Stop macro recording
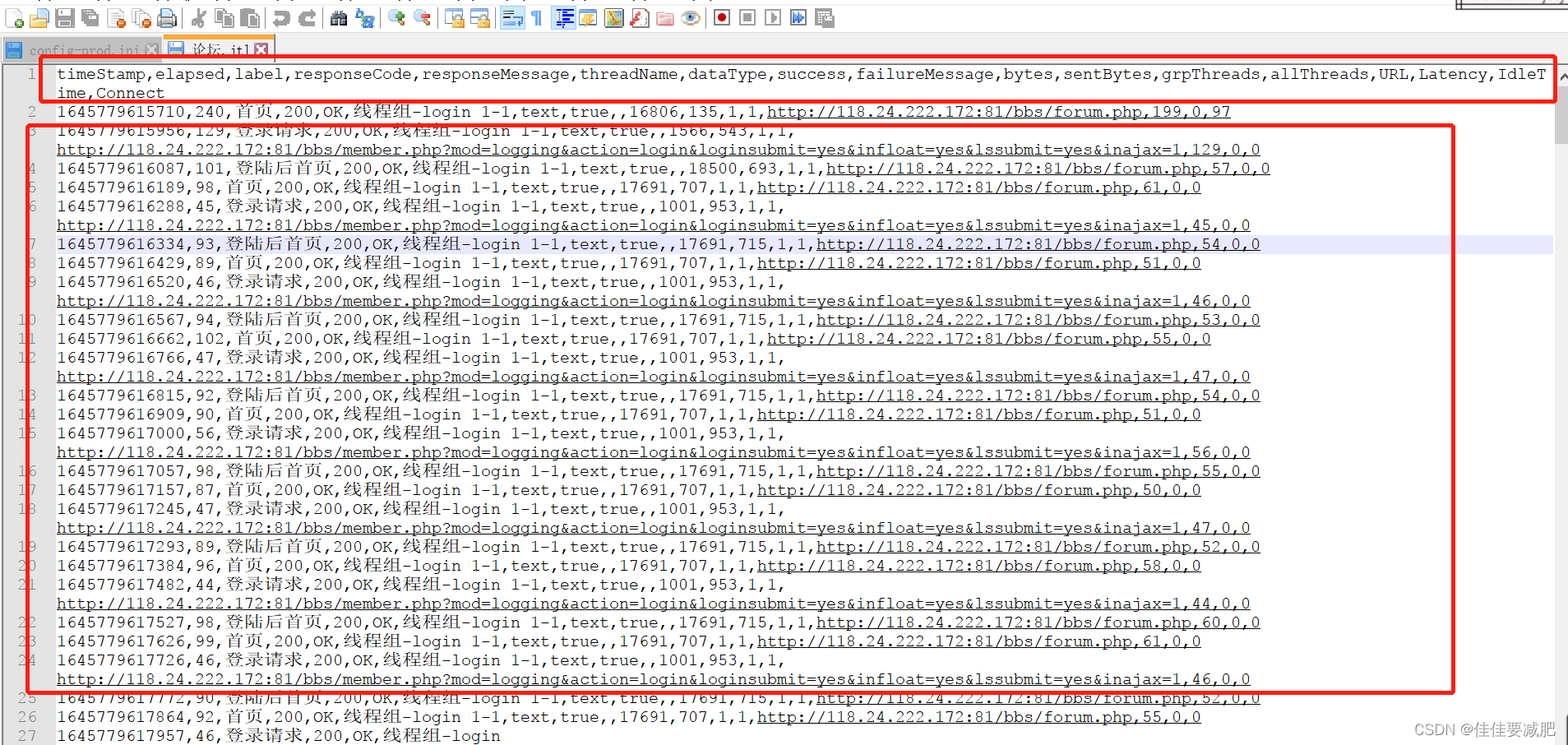 pos(747,18)
